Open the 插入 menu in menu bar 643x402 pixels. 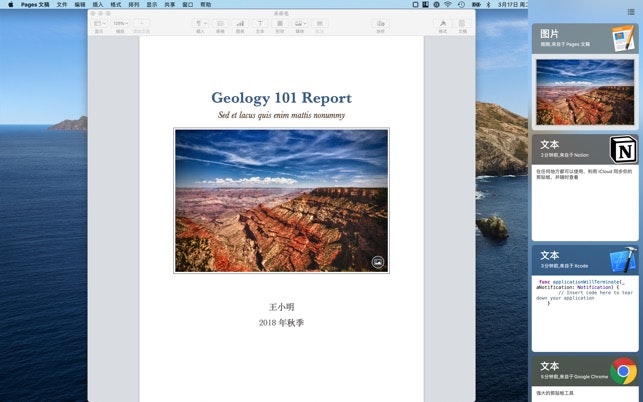(98, 5)
